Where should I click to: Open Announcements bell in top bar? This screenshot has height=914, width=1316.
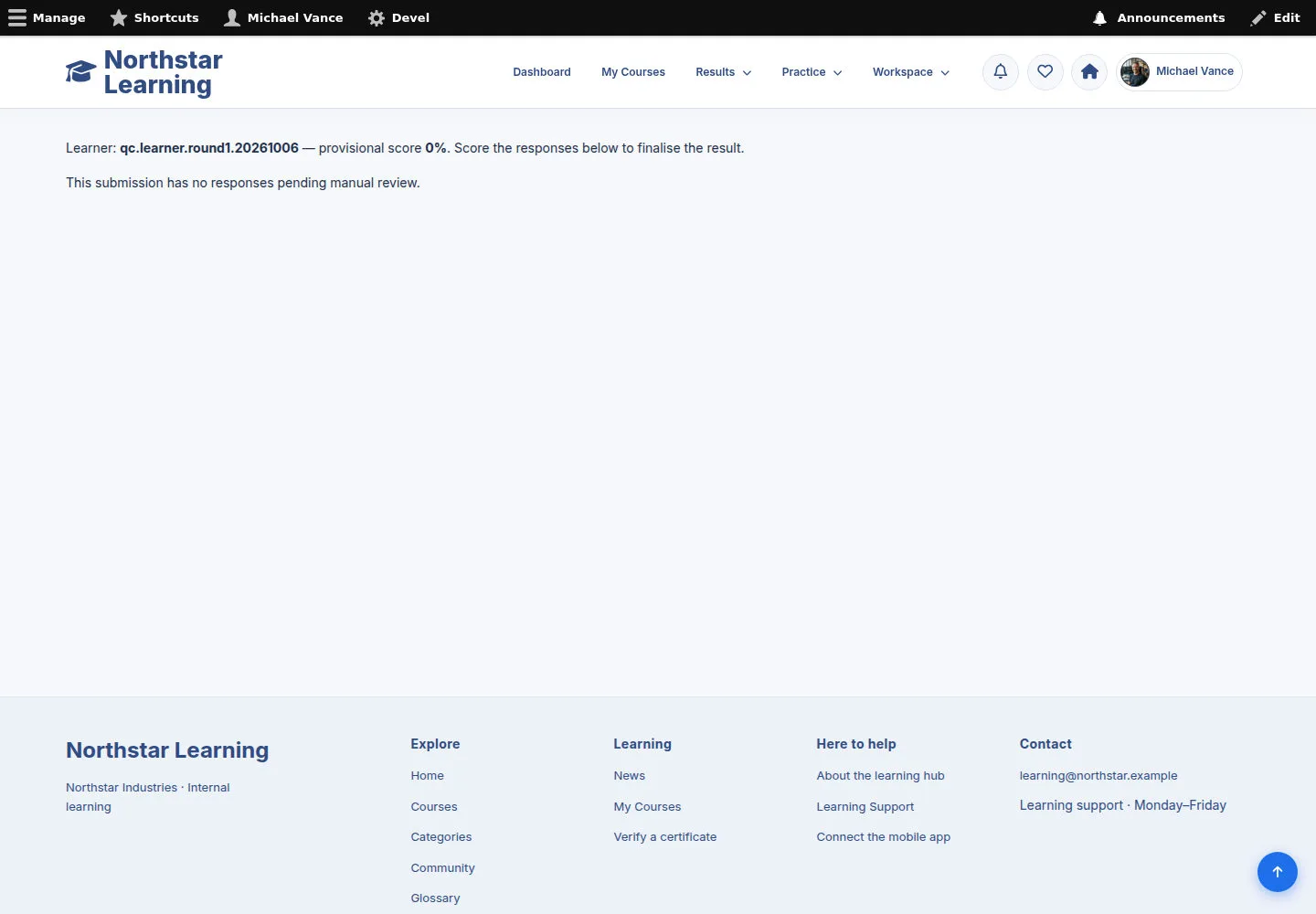pyautogui.click(x=1159, y=17)
